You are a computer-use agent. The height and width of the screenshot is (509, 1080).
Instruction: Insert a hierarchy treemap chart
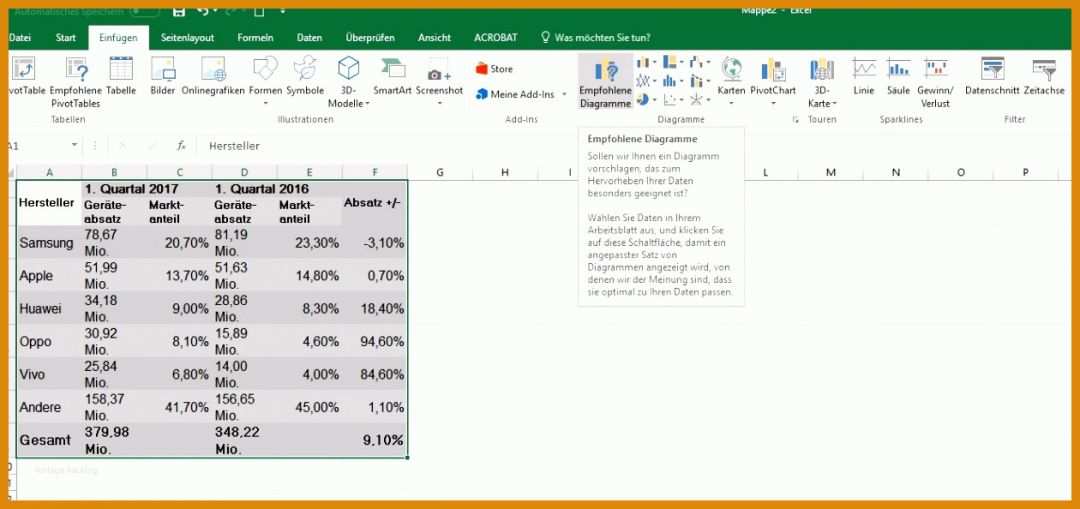[672, 63]
